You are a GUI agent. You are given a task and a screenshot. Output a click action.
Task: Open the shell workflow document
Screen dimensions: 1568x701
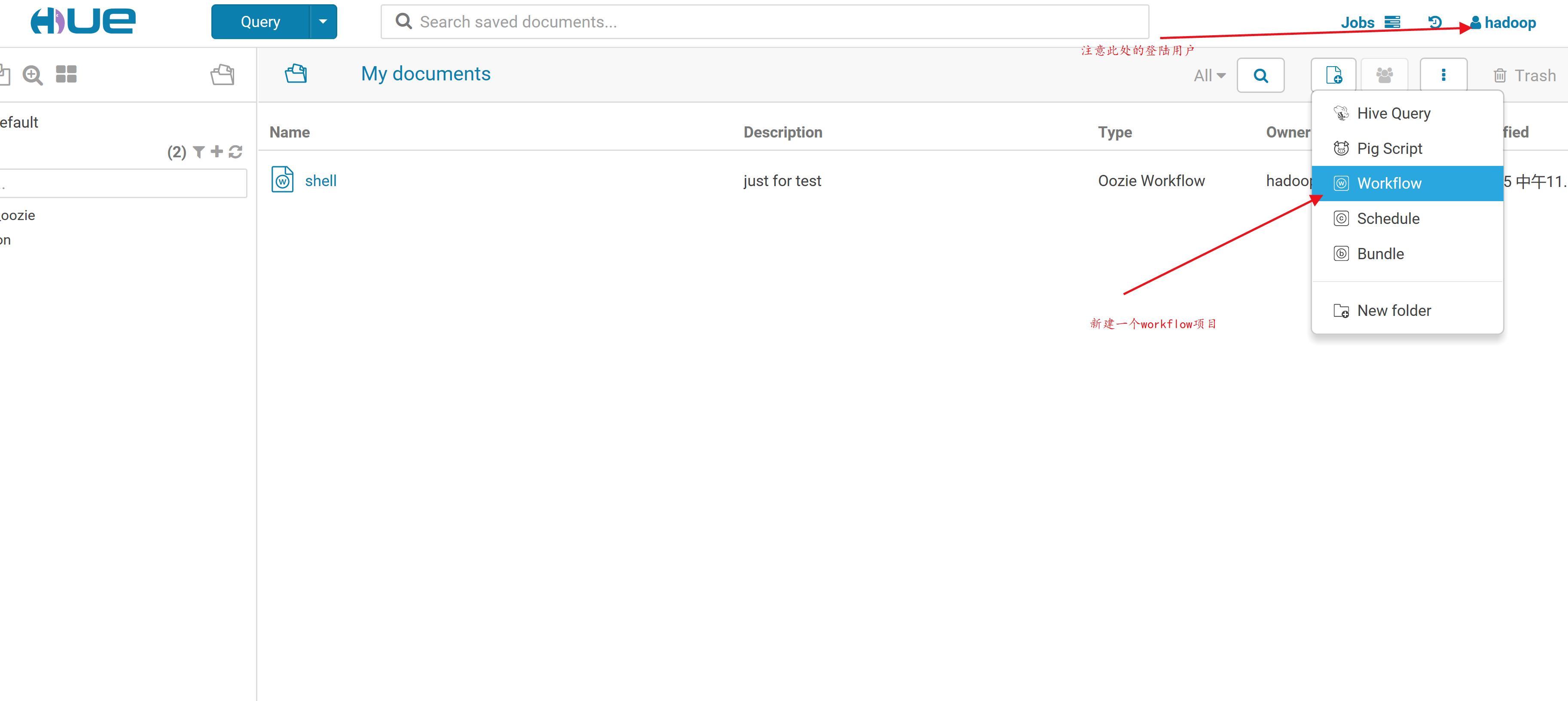pos(320,181)
